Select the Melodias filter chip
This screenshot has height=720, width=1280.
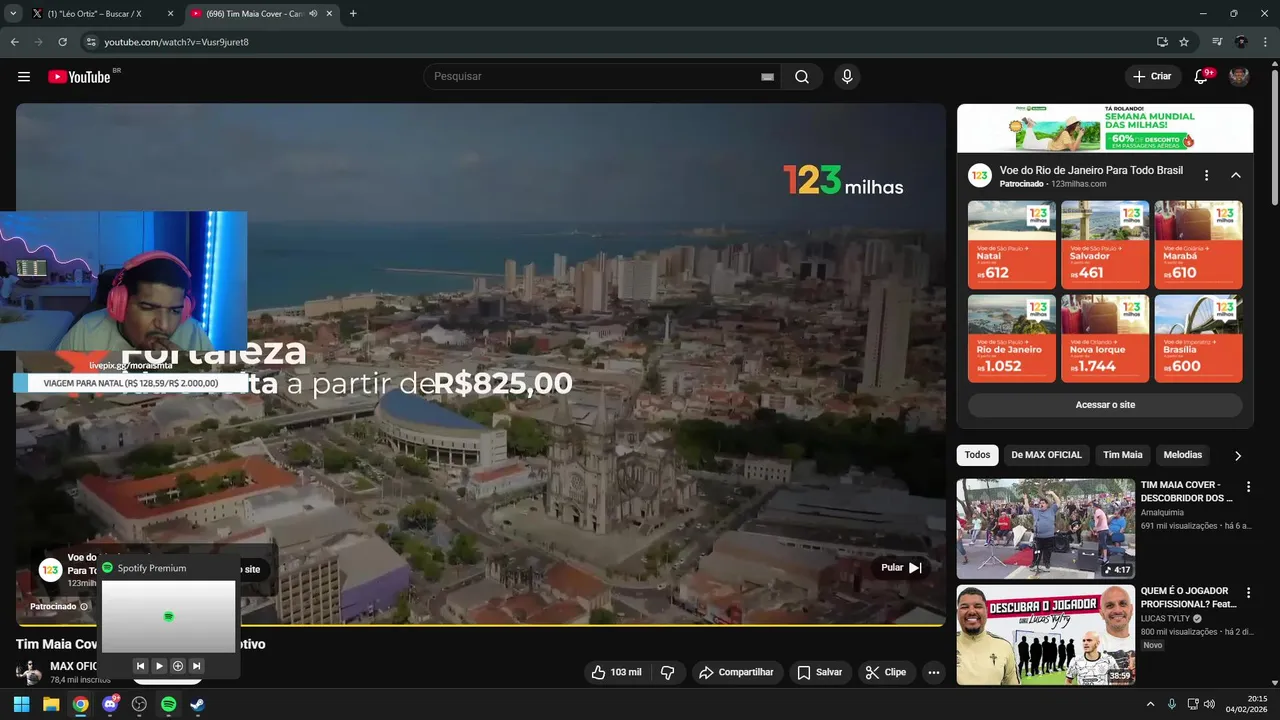1183,455
